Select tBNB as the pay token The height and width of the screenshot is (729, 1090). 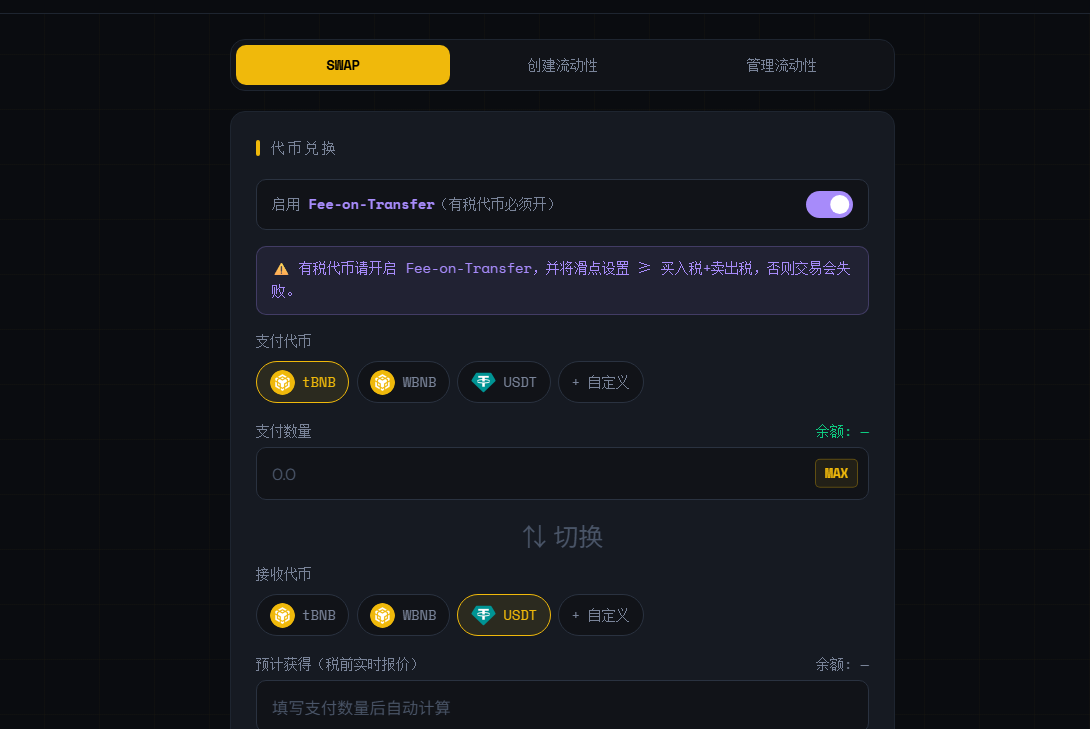click(302, 382)
